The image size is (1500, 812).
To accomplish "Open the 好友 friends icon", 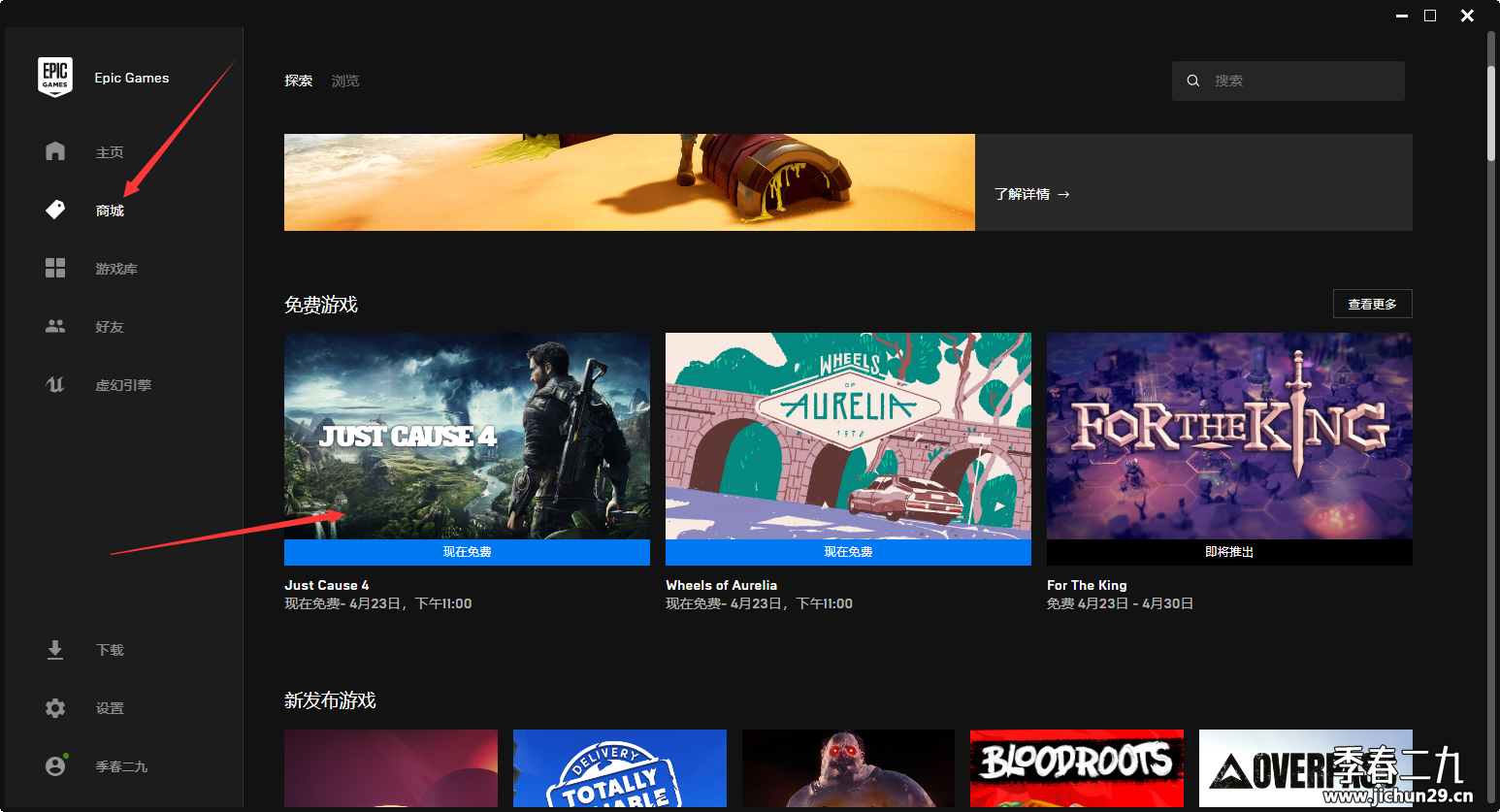I will tap(55, 326).
